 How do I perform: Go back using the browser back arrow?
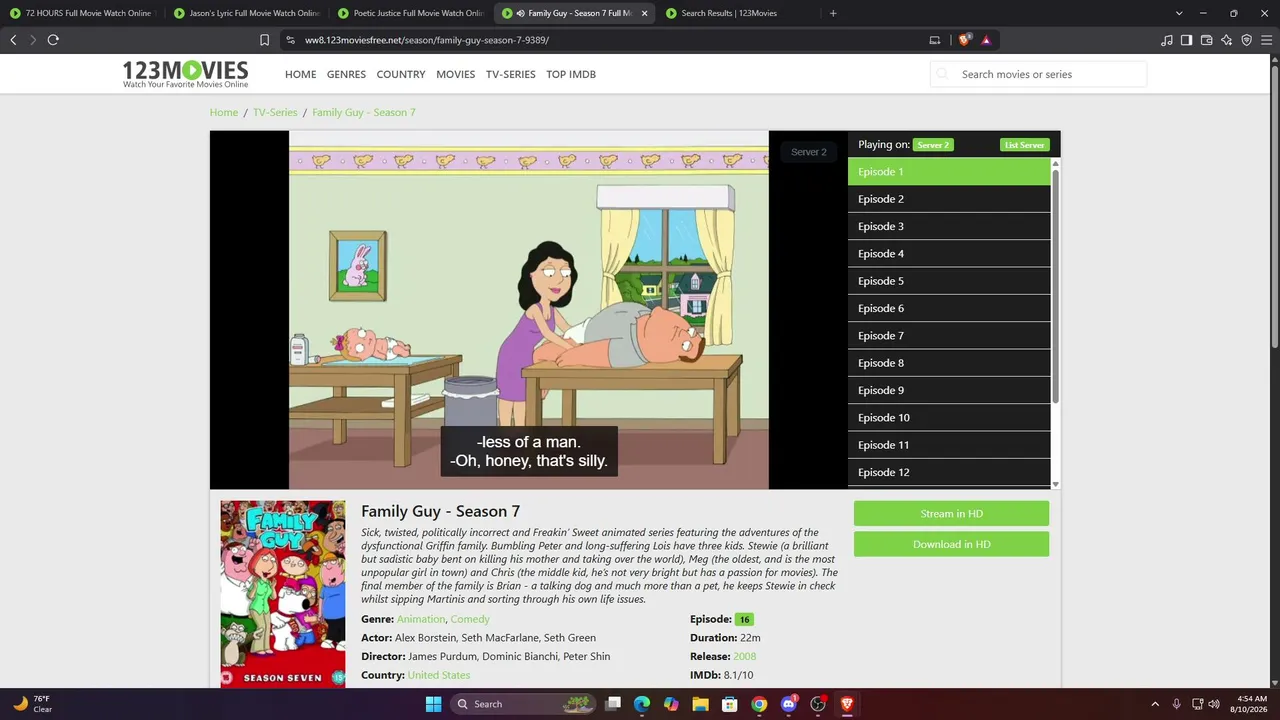(x=13, y=40)
